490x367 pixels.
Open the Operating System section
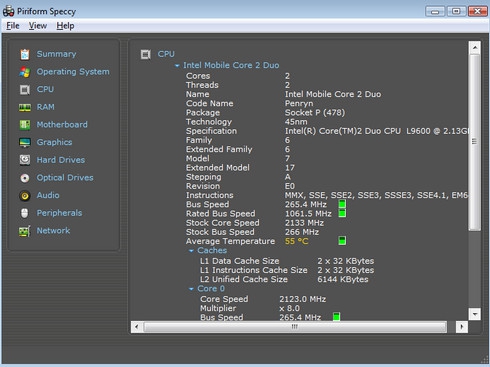click(73, 72)
